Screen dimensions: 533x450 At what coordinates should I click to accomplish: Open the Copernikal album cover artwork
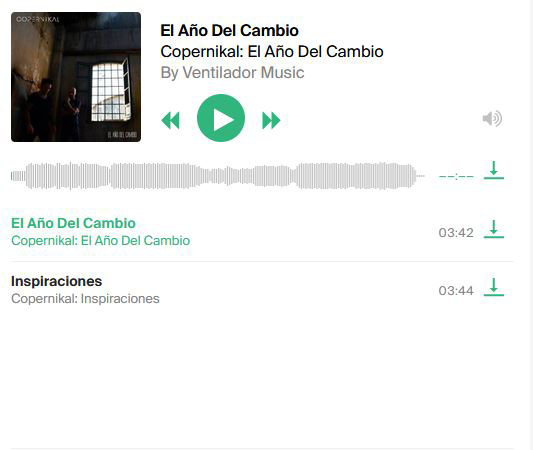[76, 77]
